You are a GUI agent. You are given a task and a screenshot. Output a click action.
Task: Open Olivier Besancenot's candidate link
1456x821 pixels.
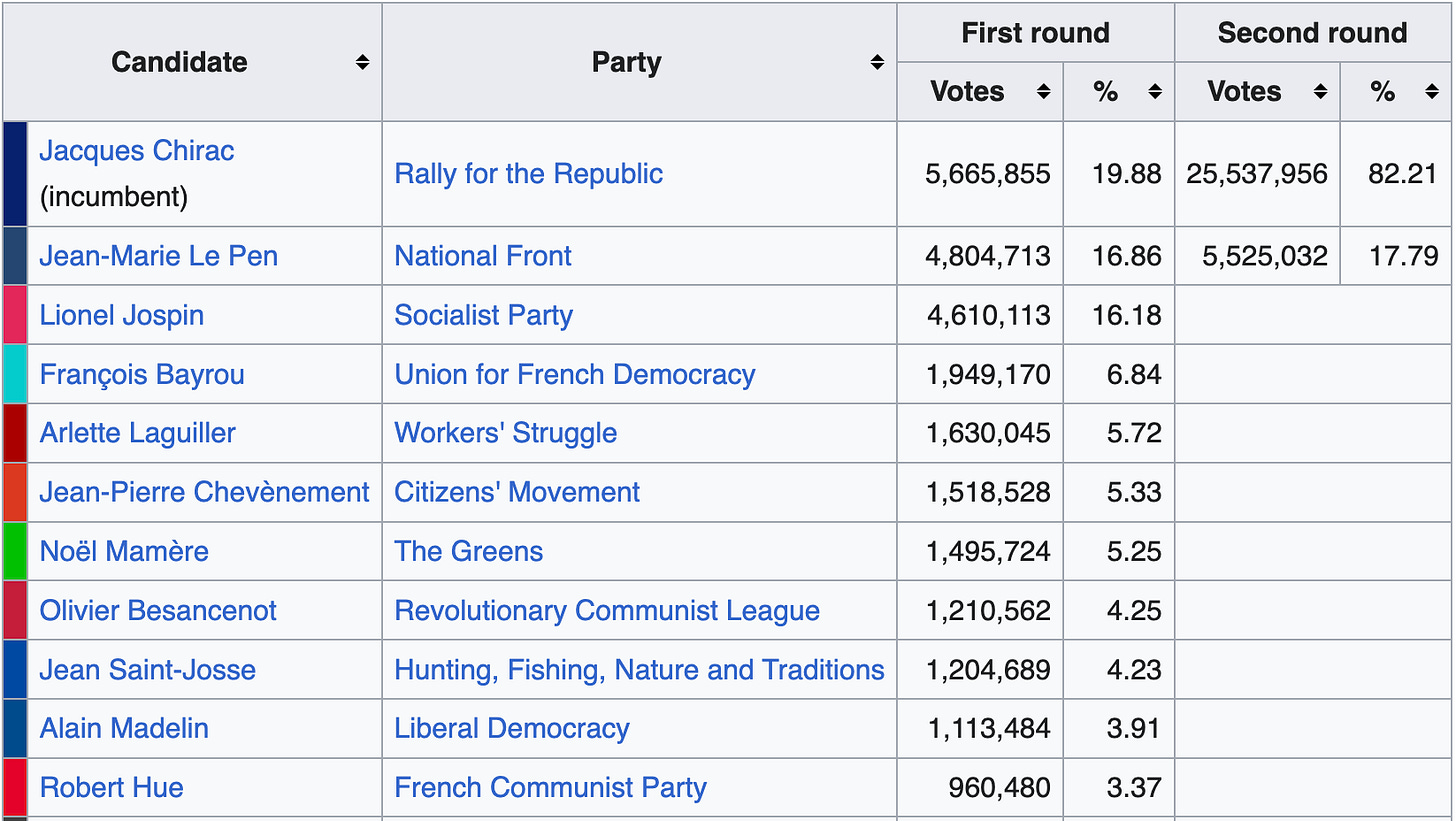click(x=158, y=610)
